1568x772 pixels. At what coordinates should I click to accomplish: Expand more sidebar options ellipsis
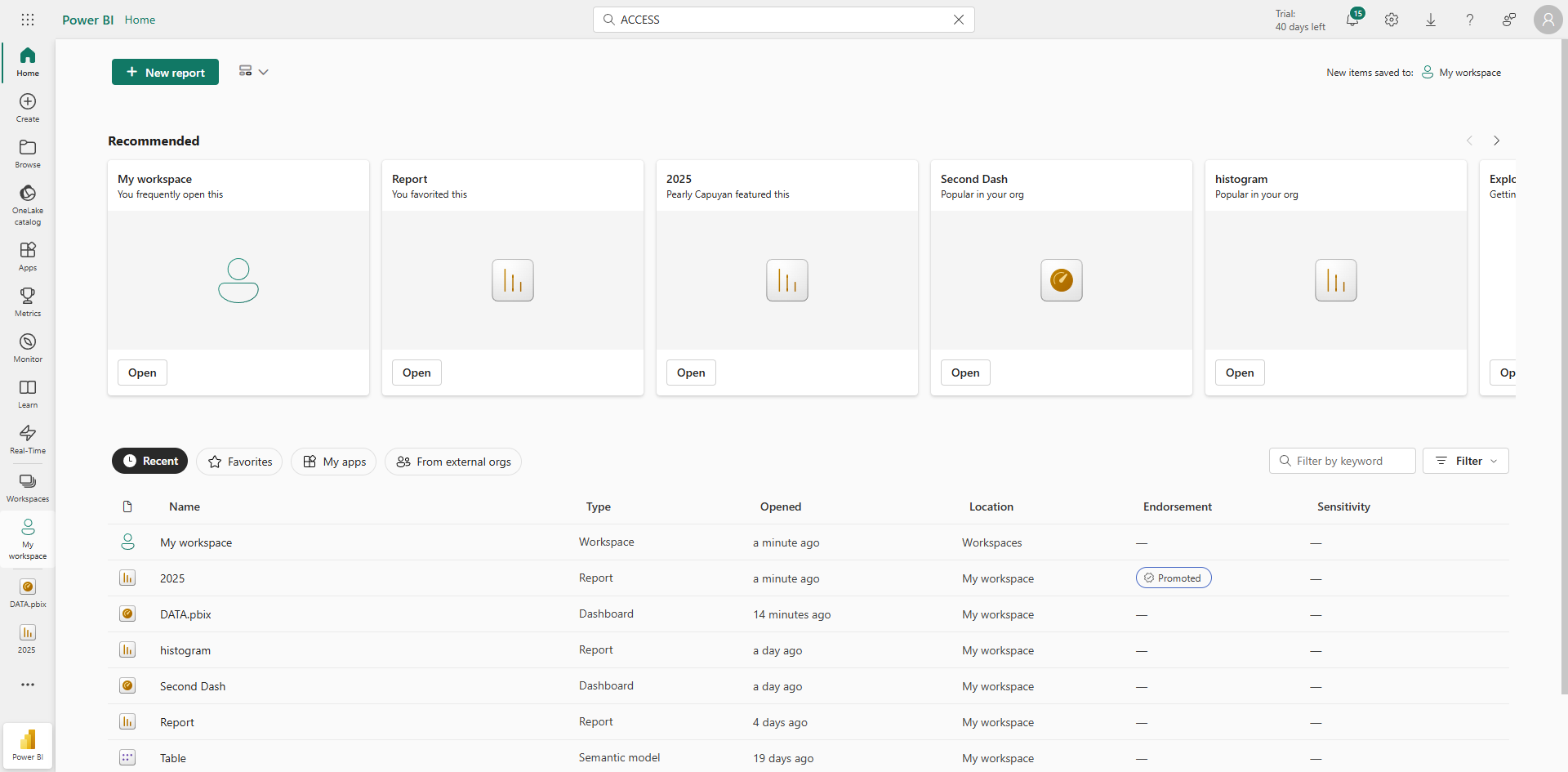[28, 685]
